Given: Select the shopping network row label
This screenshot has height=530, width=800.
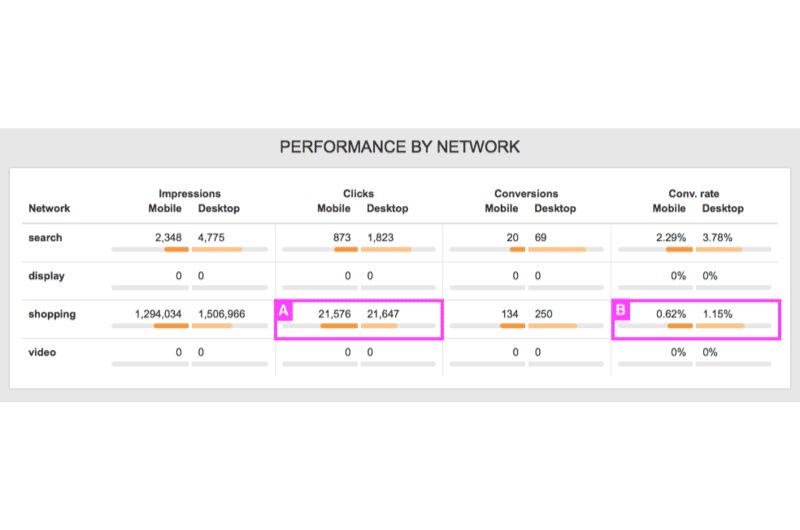Looking at the screenshot, I should pos(52,314).
